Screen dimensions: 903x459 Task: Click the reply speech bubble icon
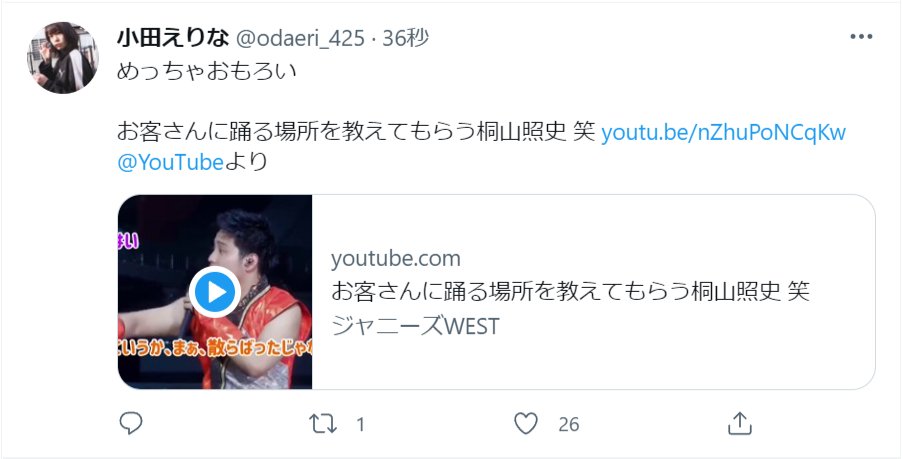point(131,424)
